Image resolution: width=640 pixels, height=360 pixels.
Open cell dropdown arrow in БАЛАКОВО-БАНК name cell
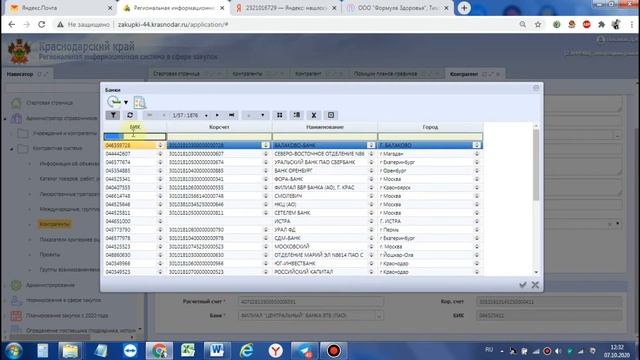click(x=371, y=145)
